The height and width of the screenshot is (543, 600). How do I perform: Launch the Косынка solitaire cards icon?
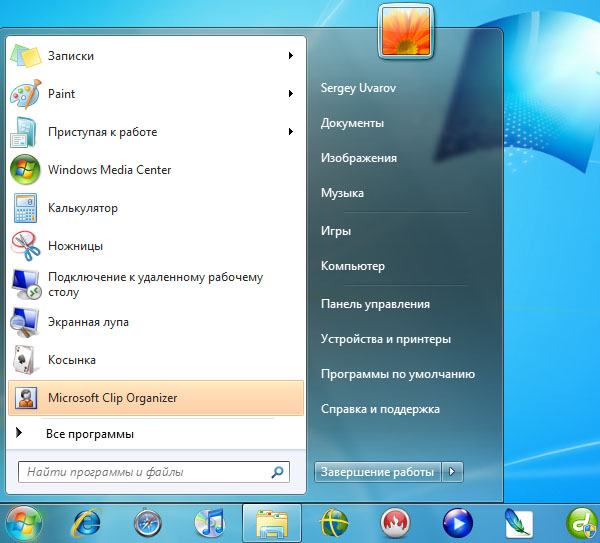(x=25, y=360)
